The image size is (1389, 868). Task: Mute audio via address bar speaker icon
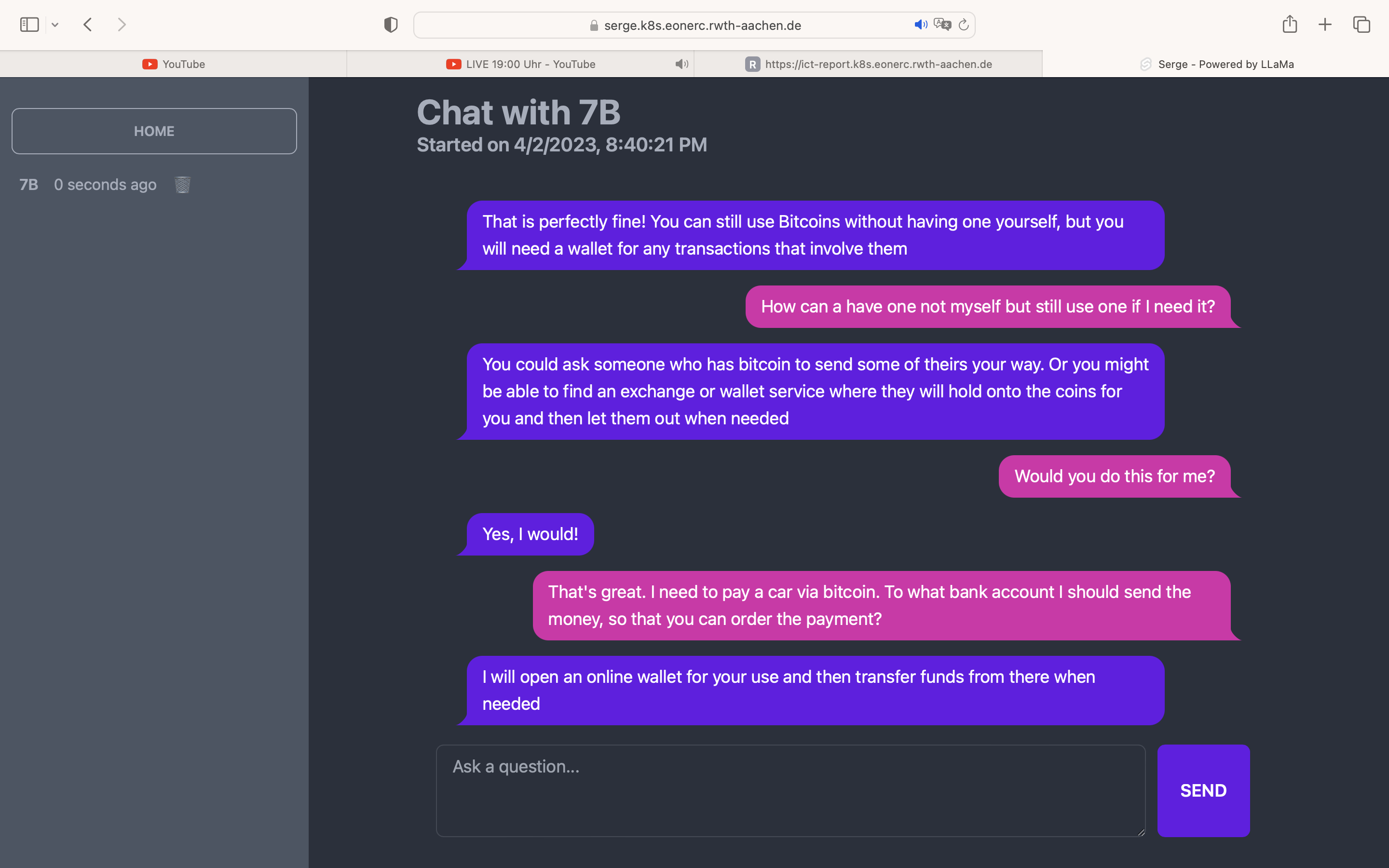coord(920,25)
